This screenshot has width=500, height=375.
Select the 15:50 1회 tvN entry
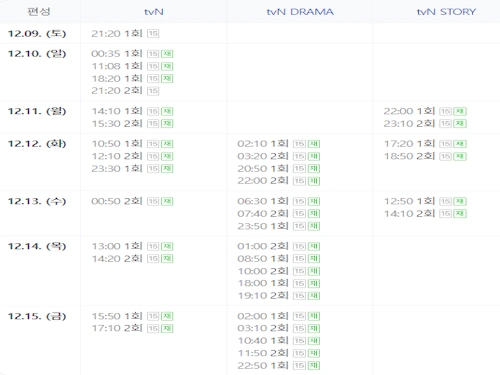117,316
